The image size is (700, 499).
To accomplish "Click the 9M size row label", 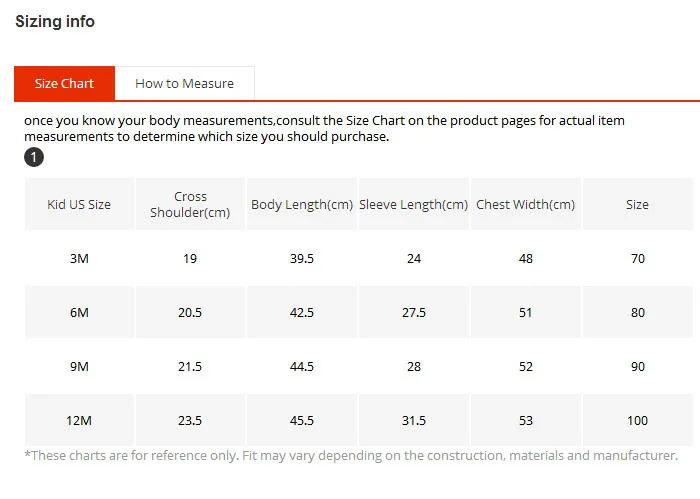I will (79, 366).
